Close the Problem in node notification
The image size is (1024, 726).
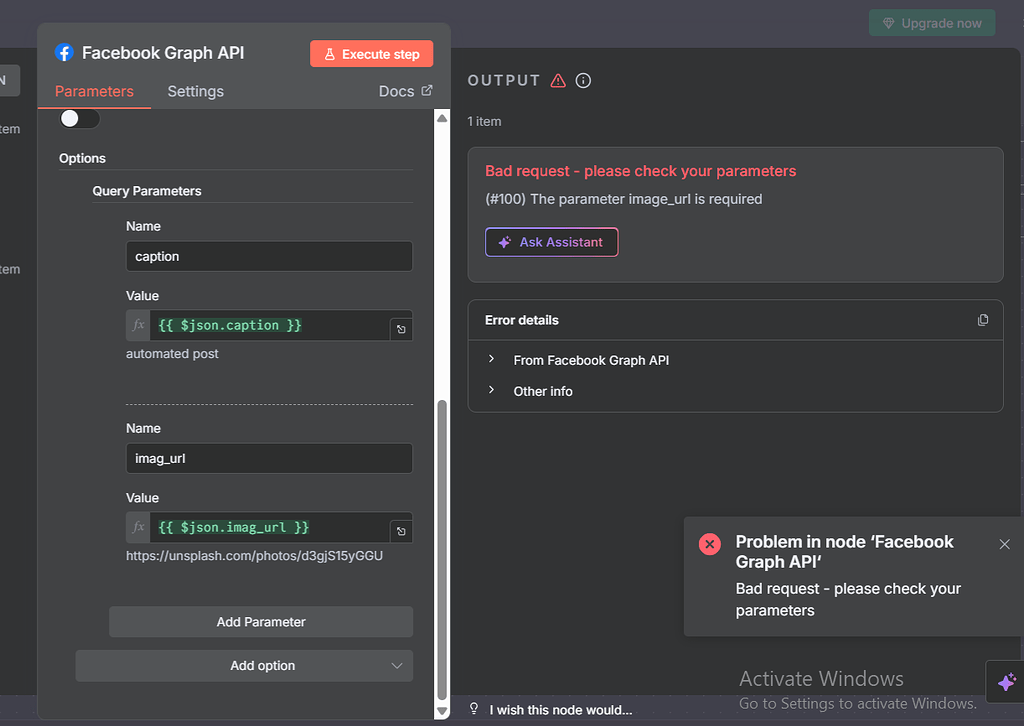(x=1005, y=544)
